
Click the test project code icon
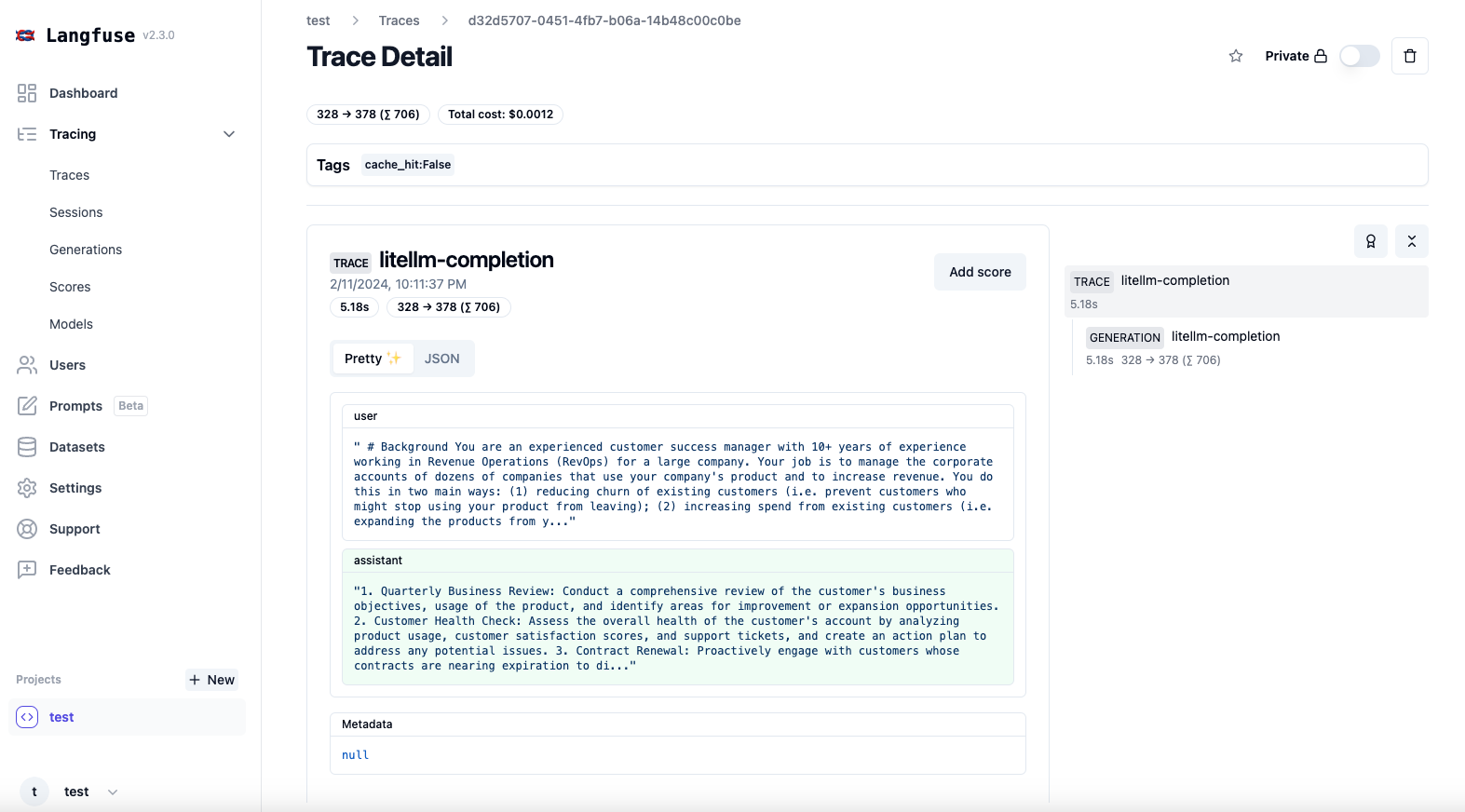tap(27, 717)
